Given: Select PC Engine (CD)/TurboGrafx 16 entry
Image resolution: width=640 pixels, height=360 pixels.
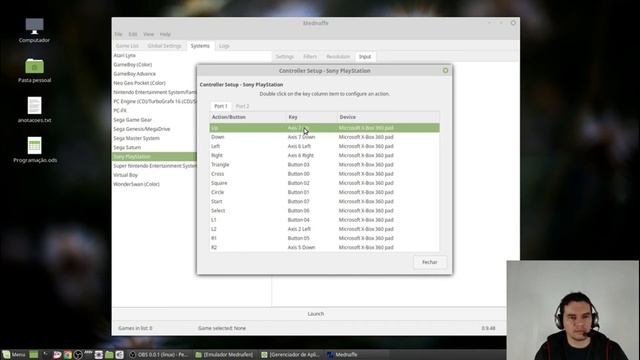Looking at the screenshot, I should 155,101.
